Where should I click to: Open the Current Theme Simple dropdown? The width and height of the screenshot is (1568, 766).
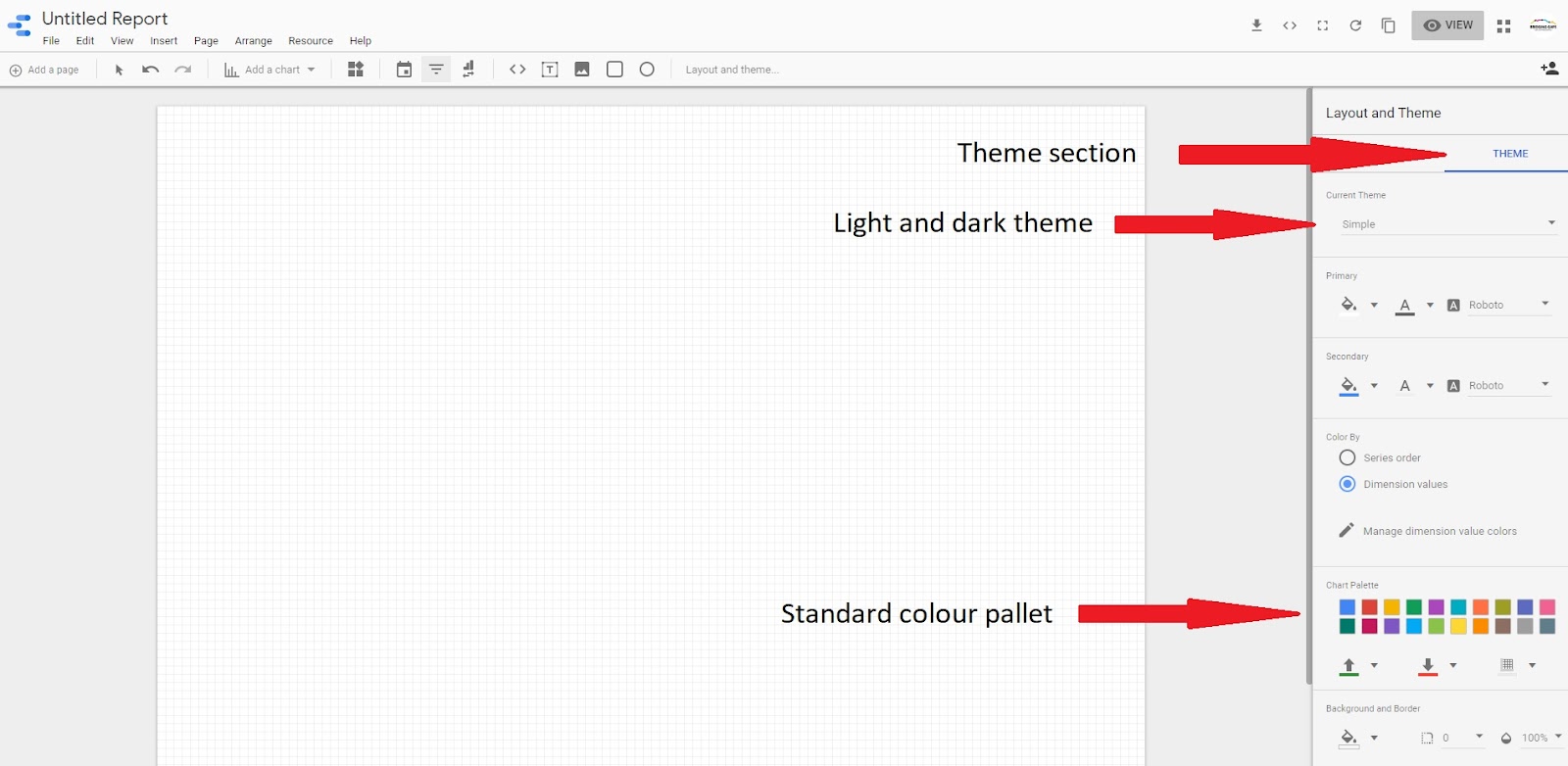[1447, 224]
